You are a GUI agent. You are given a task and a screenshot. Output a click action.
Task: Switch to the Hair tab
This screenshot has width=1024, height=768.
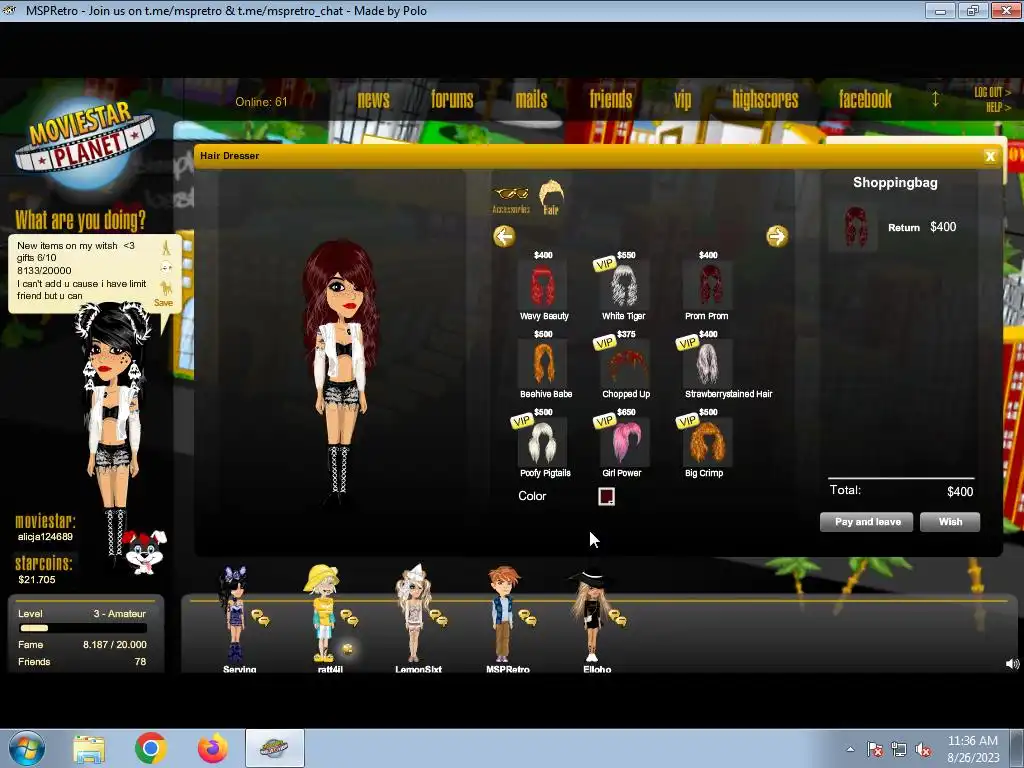[x=551, y=197]
